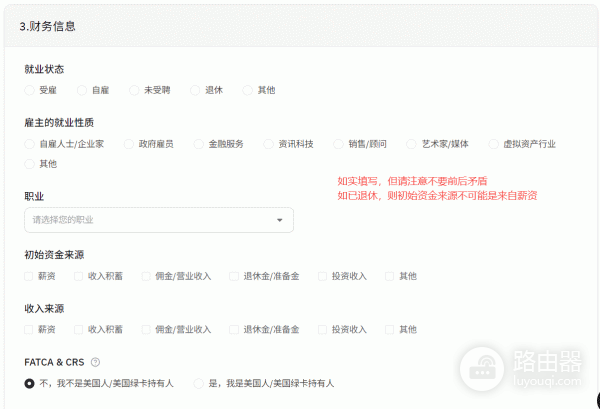This screenshot has height=409, width=600.
Task: Choose 其他 under 就业状态
Action: click(x=248, y=90)
